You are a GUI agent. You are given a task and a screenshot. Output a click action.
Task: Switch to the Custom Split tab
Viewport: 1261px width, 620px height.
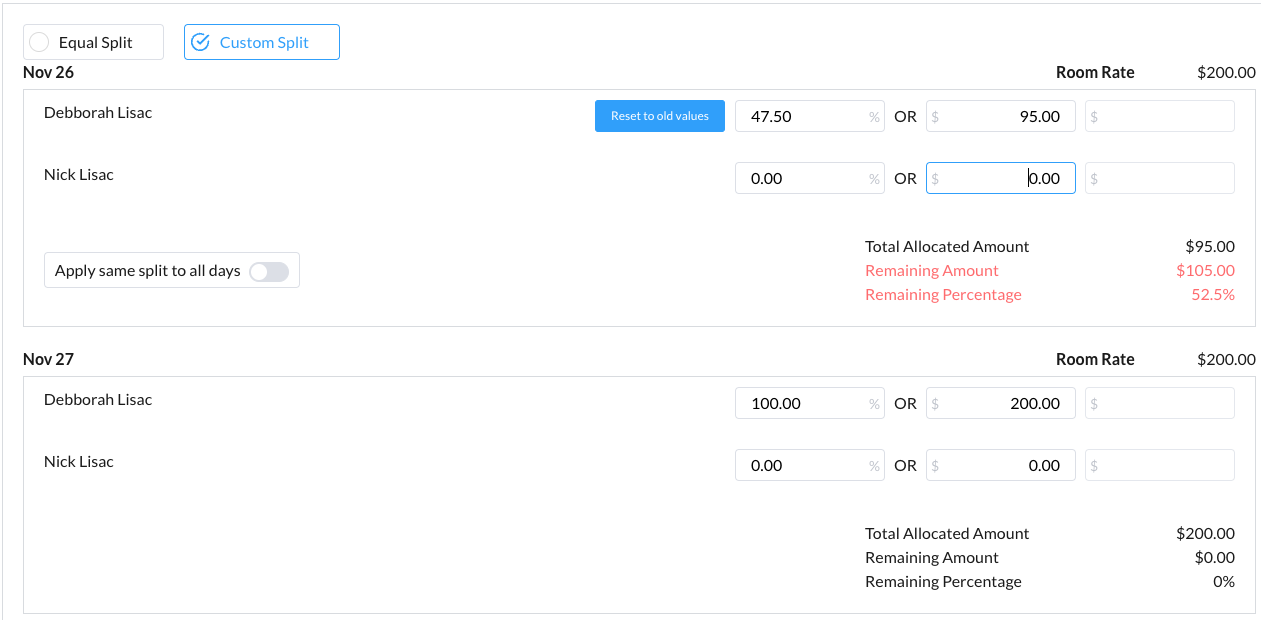pos(261,42)
